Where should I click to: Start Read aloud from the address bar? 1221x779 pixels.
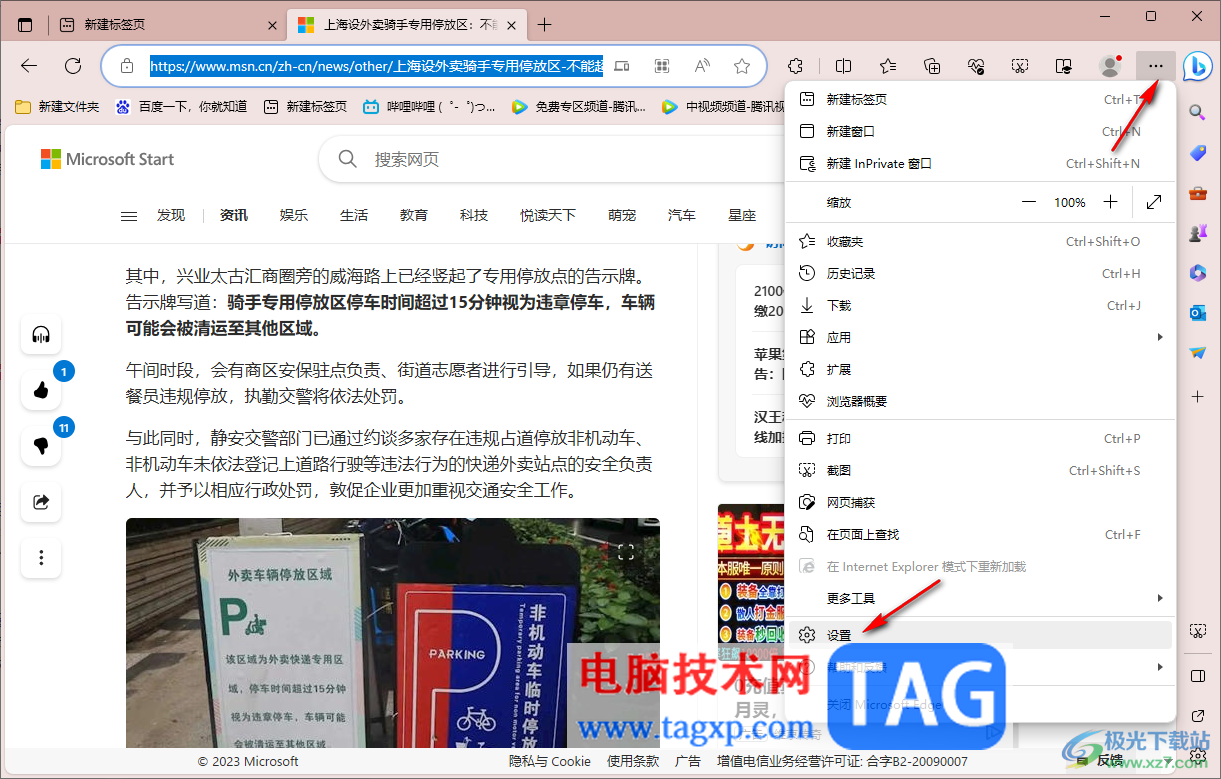[702, 66]
